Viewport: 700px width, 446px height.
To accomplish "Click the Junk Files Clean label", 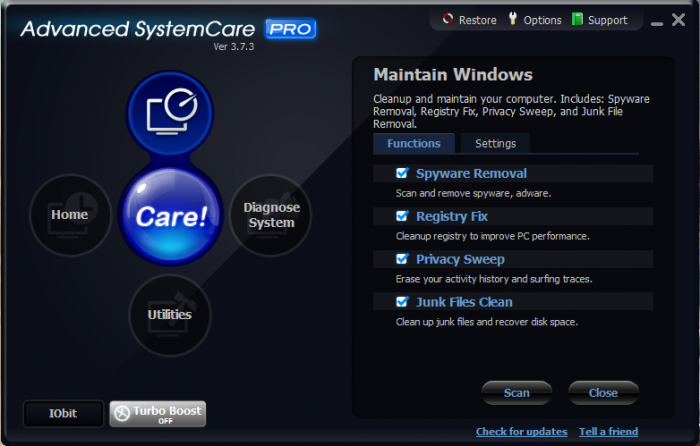I will pyautogui.click(x=464, y=302).
